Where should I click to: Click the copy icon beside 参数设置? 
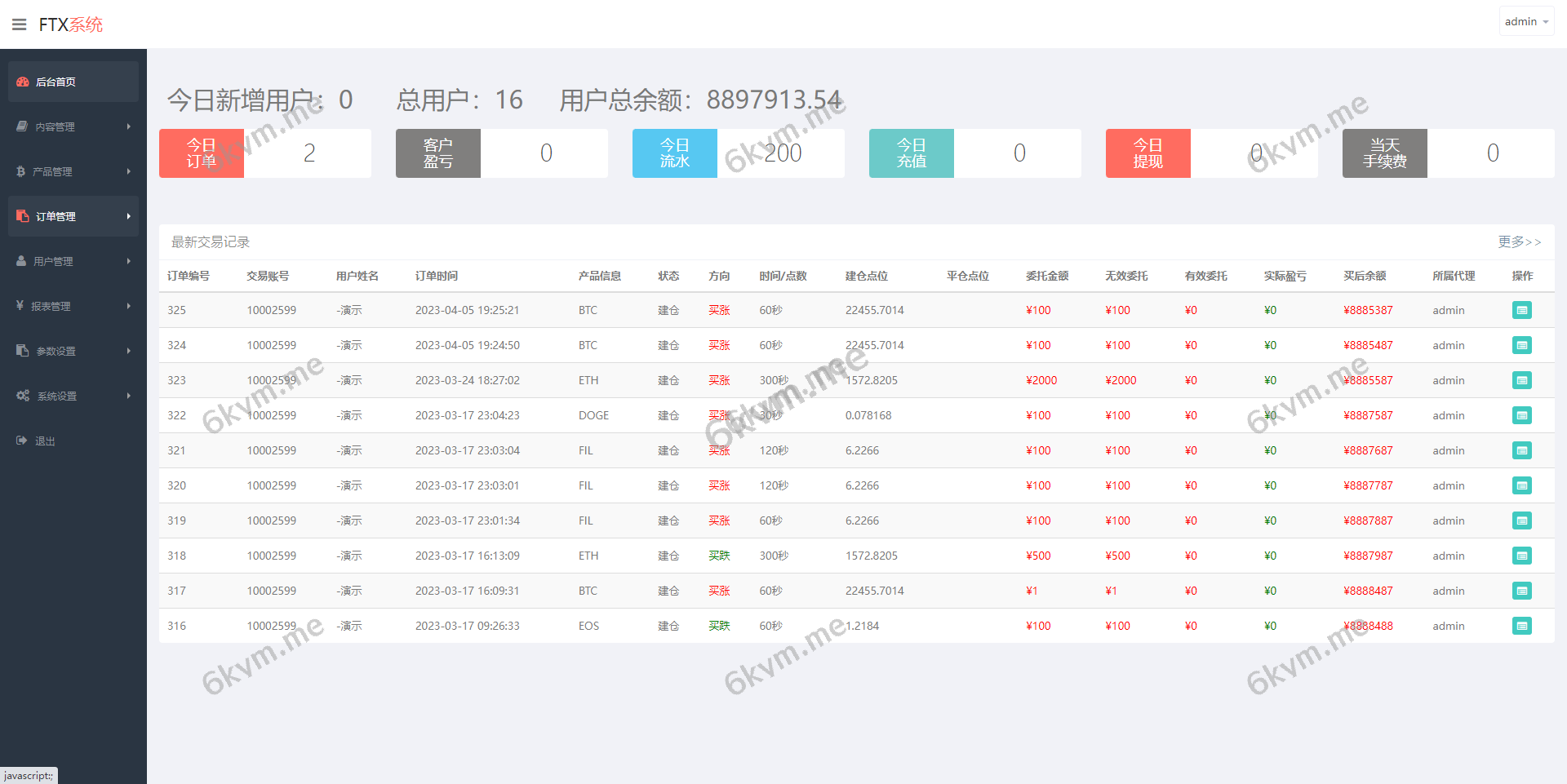coord(21,351)
